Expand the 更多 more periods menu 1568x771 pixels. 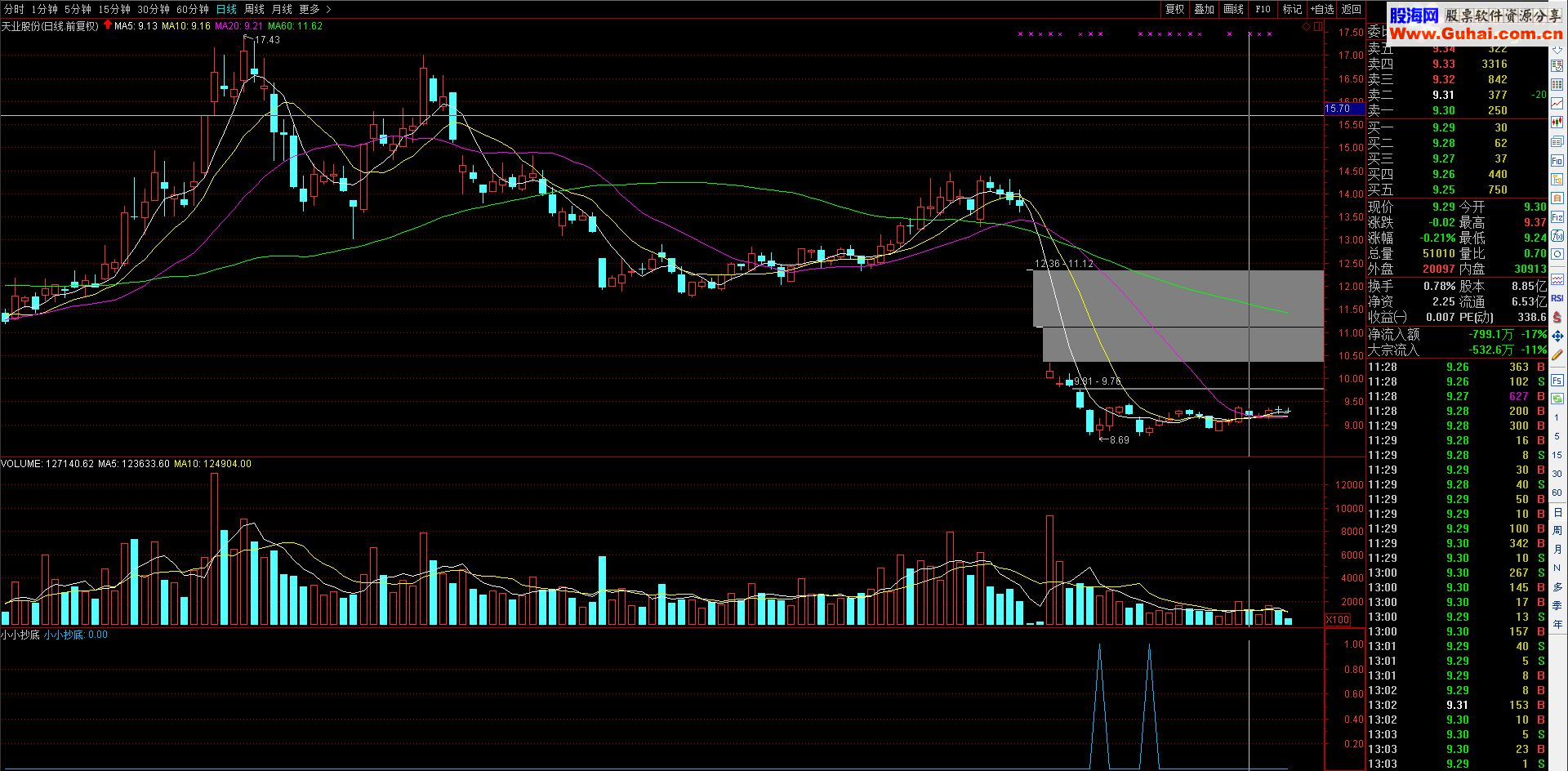pos(315,9)
